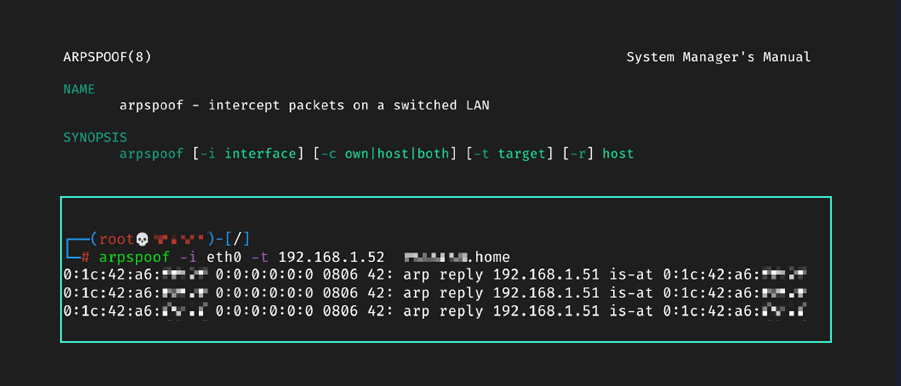Click the skull icon in the prompt
Screen dimensions: 901x386
pyautogui.click(x=141, y=239)
